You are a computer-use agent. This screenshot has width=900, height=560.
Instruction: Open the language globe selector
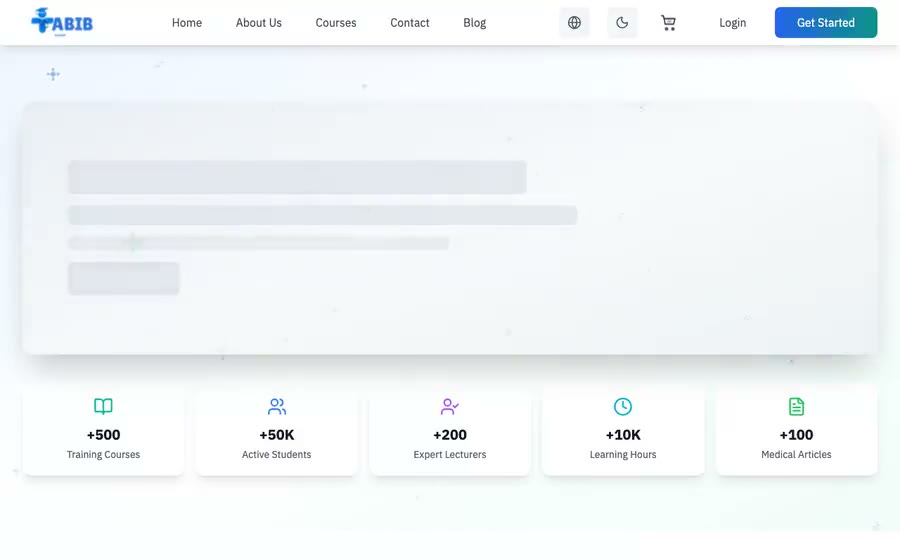[574, 22]
